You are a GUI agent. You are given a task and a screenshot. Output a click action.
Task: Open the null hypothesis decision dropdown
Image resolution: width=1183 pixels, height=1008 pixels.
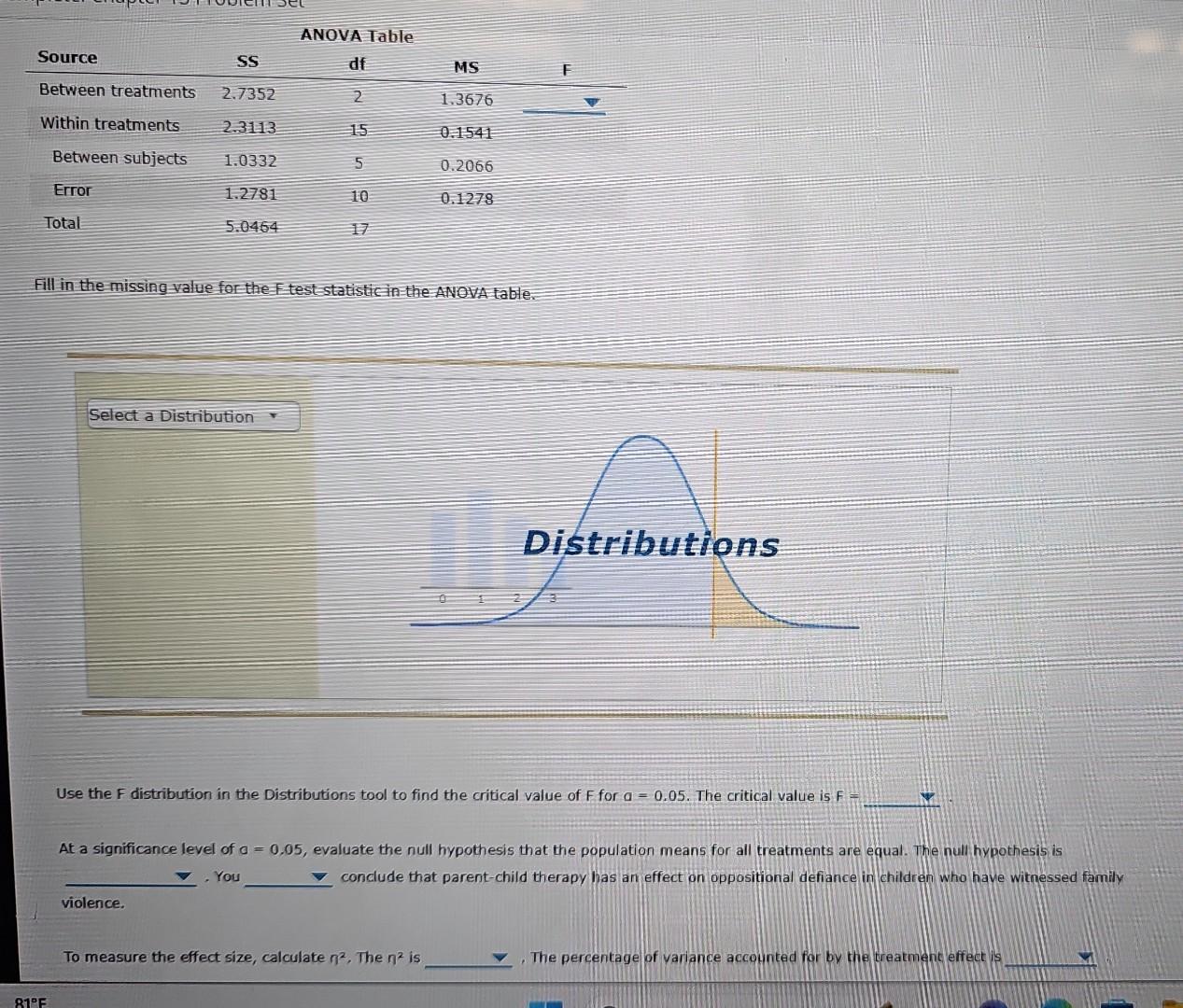coord(130,877)
